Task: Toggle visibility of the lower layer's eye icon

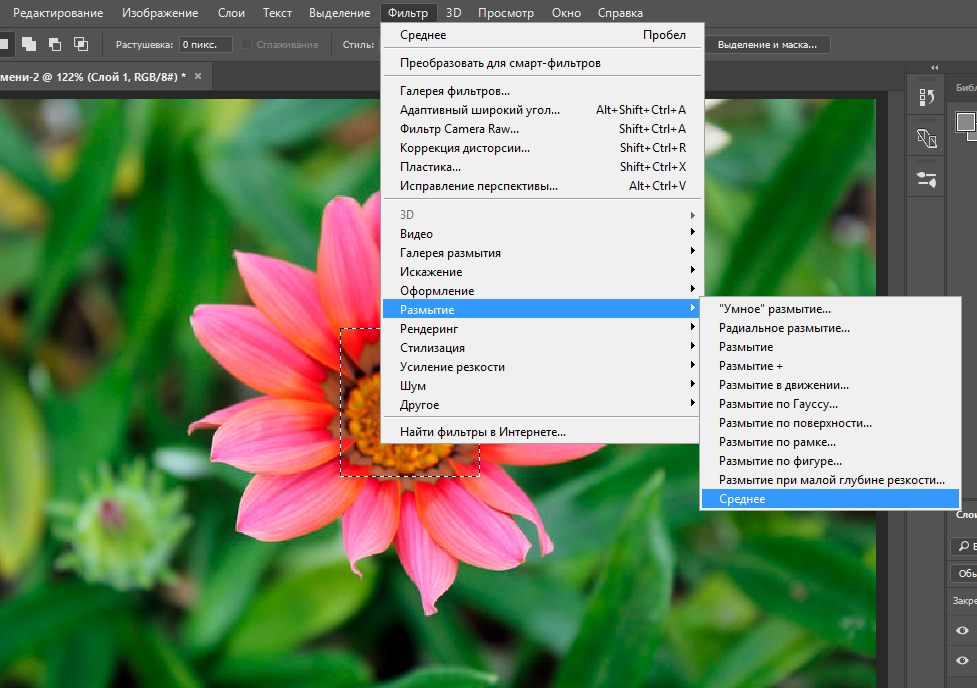Action: pos(962,660)
